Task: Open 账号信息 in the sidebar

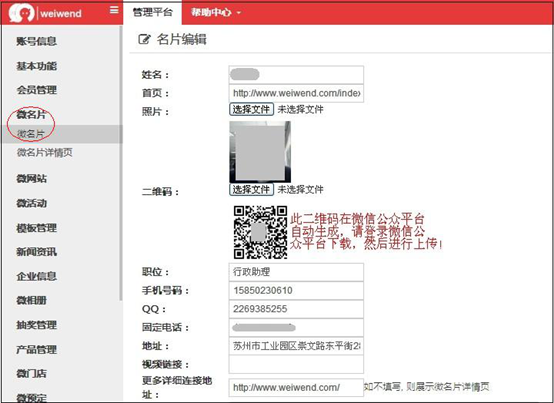Action: 36,41
